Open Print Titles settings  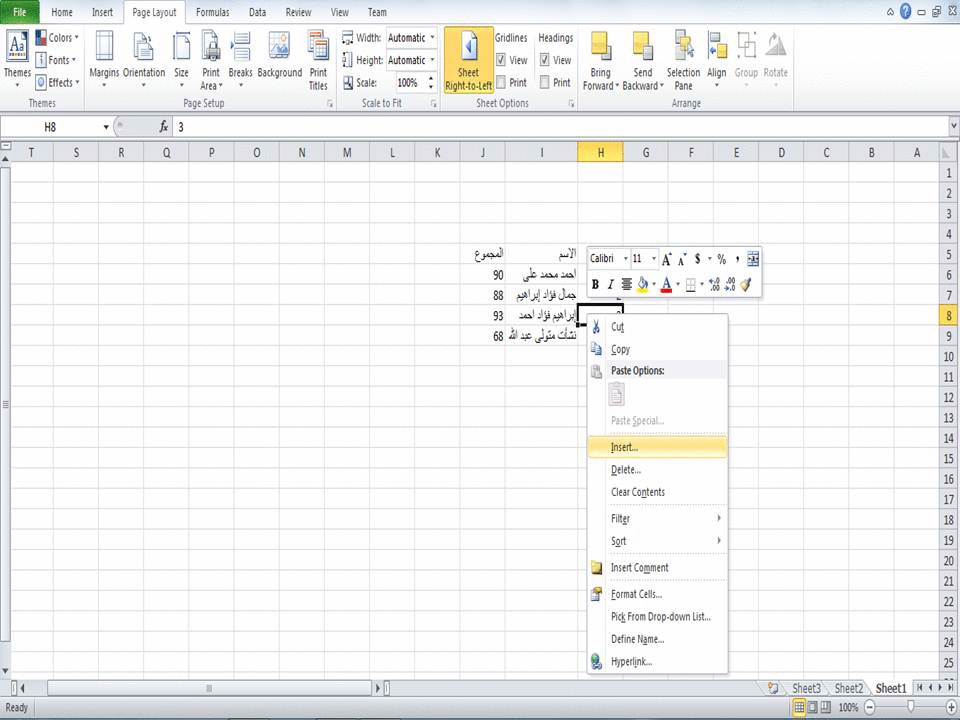click(318, 60)
